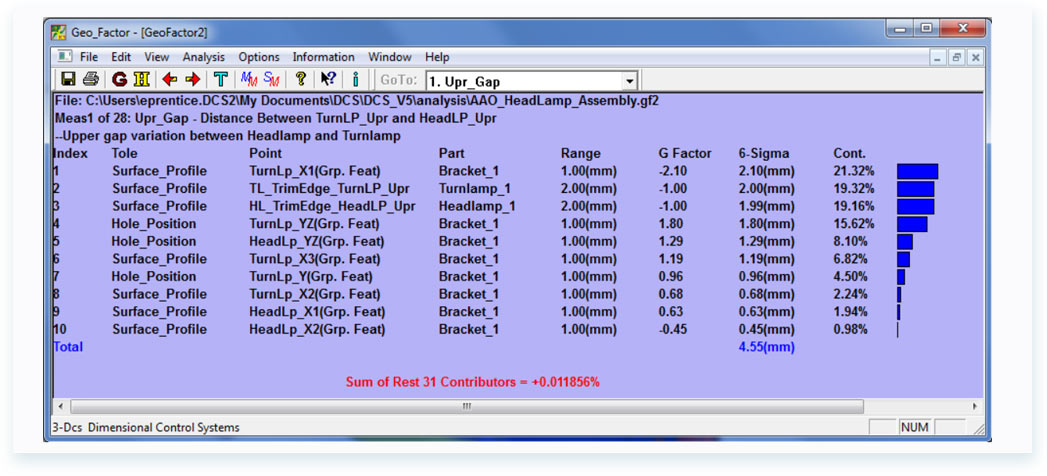Click the MM toolbar icon
Image resolution: width=1047 pixels, height=476 pixels.
point(248,80)
